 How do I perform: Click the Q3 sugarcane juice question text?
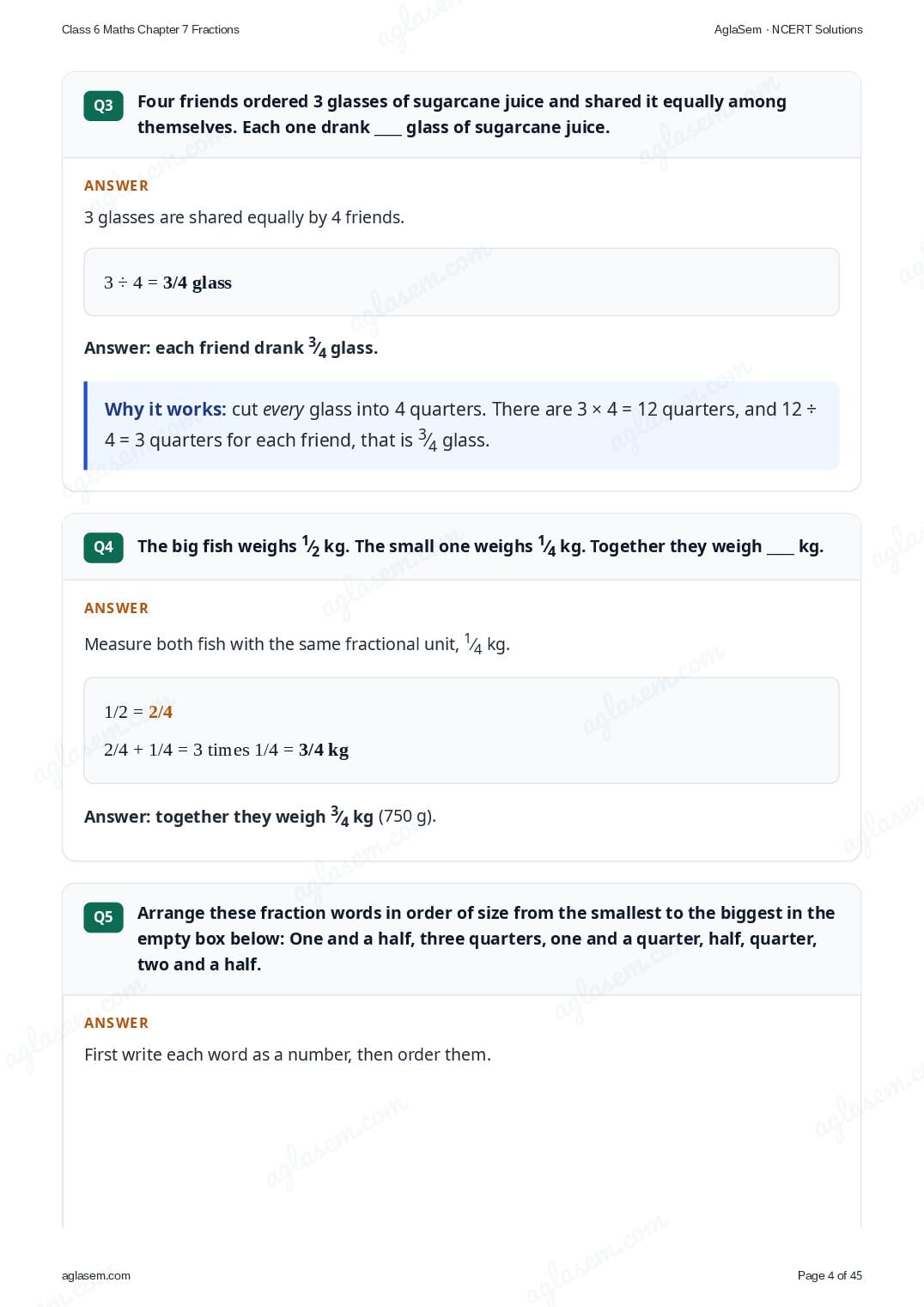coord(462,114)
